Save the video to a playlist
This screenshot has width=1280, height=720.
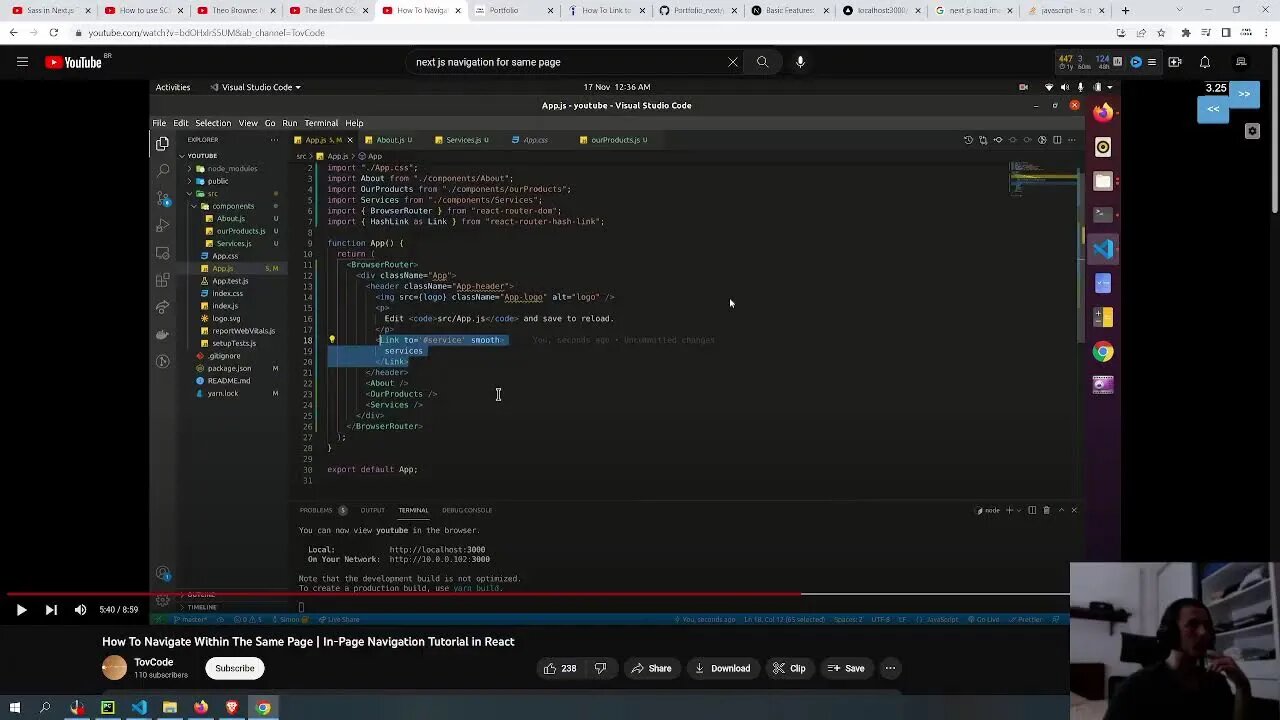tap(845, 668)
